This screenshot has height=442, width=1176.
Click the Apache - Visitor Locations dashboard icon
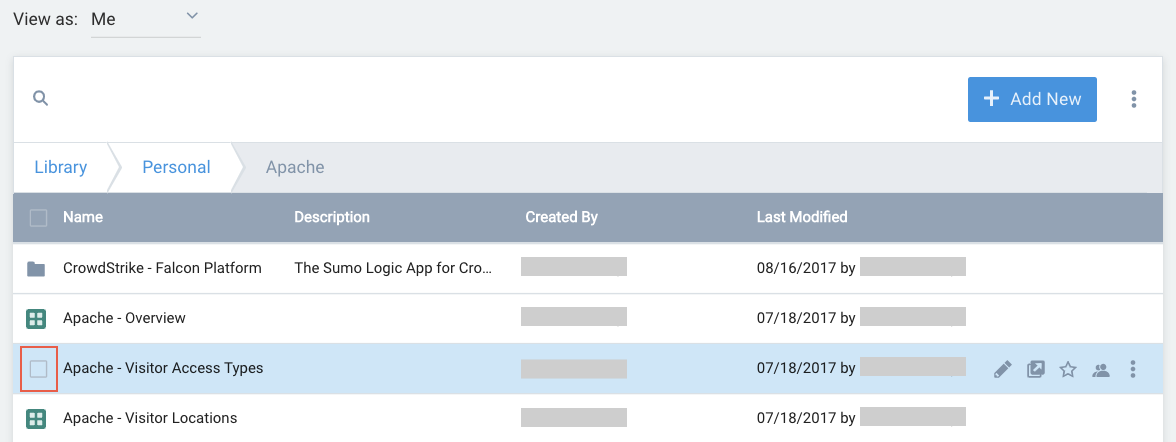tap(37, 418)
